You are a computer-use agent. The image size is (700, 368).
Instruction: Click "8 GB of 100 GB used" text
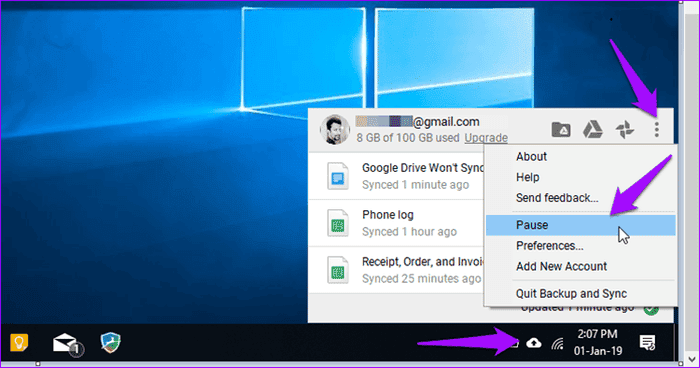click(408, 138)
